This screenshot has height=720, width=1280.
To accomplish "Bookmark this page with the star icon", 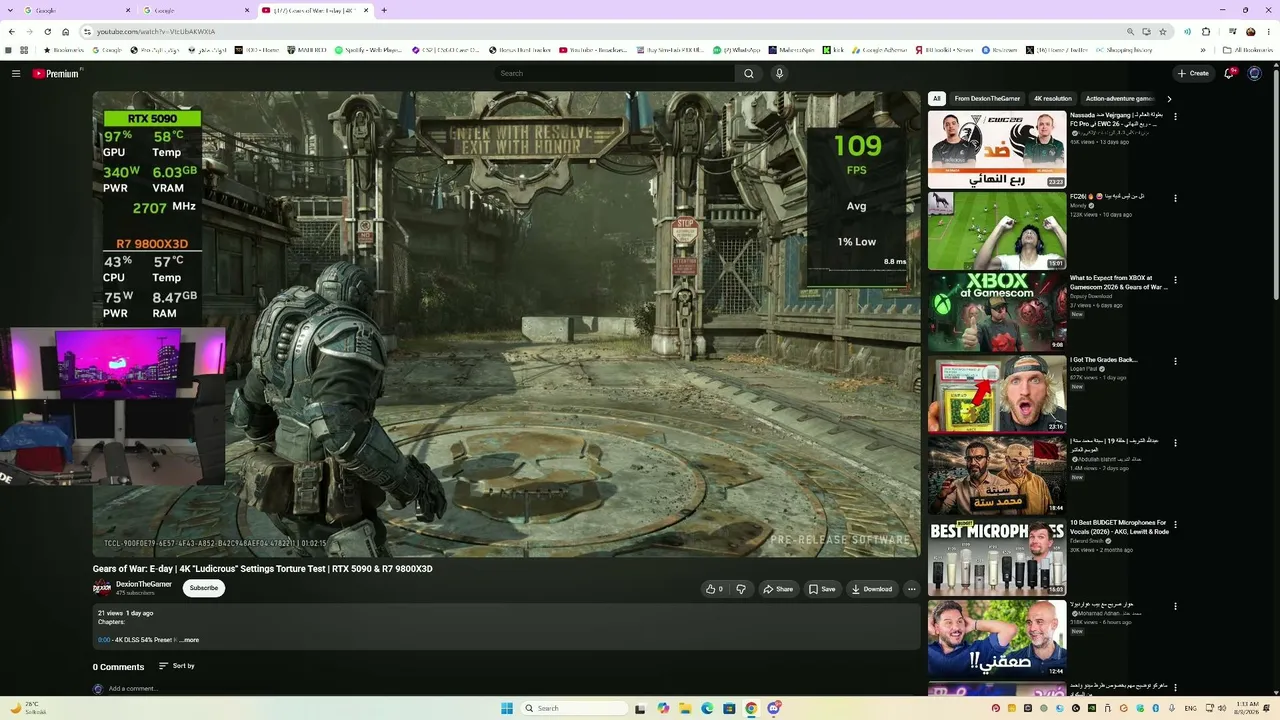I will 1162,31.
